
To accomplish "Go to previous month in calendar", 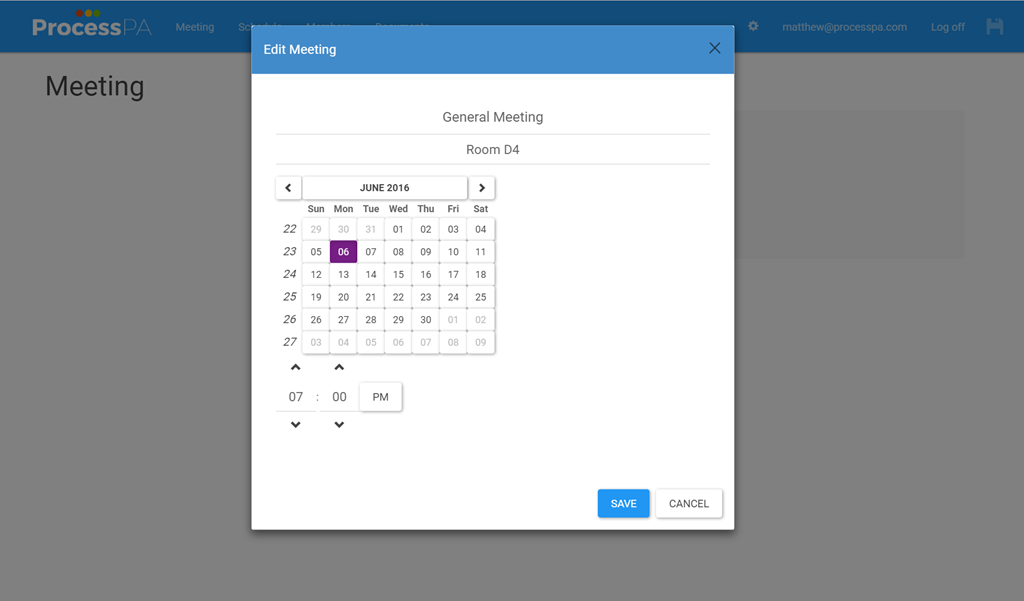I will 288,188.
